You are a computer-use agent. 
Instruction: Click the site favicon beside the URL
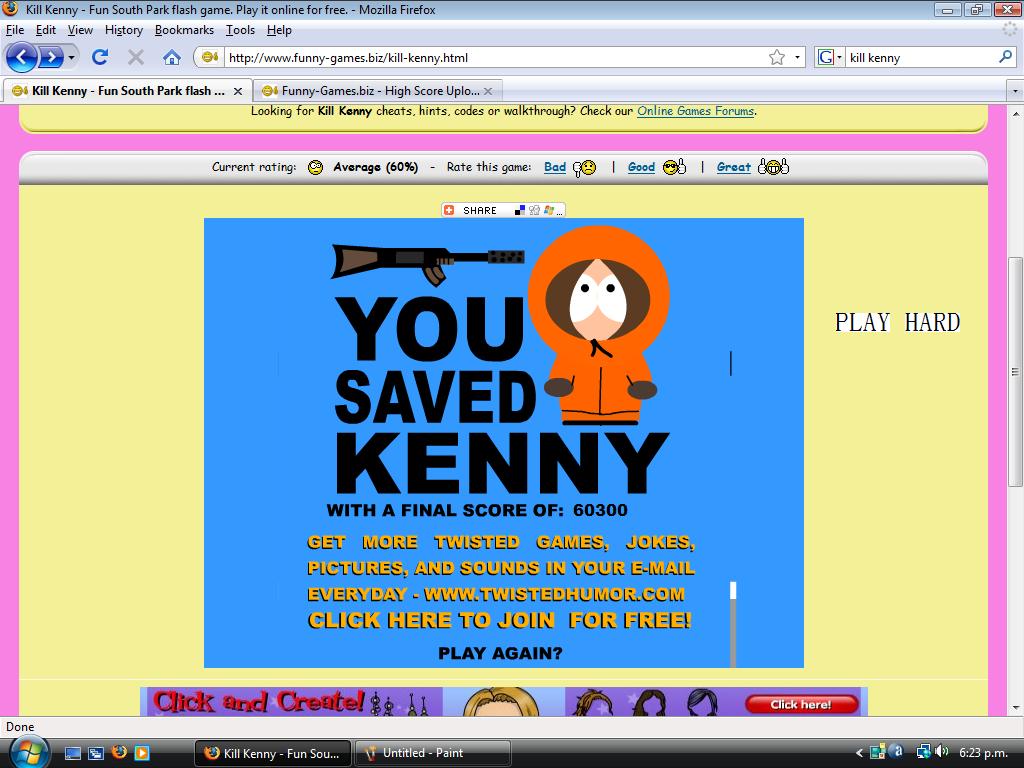210,57
